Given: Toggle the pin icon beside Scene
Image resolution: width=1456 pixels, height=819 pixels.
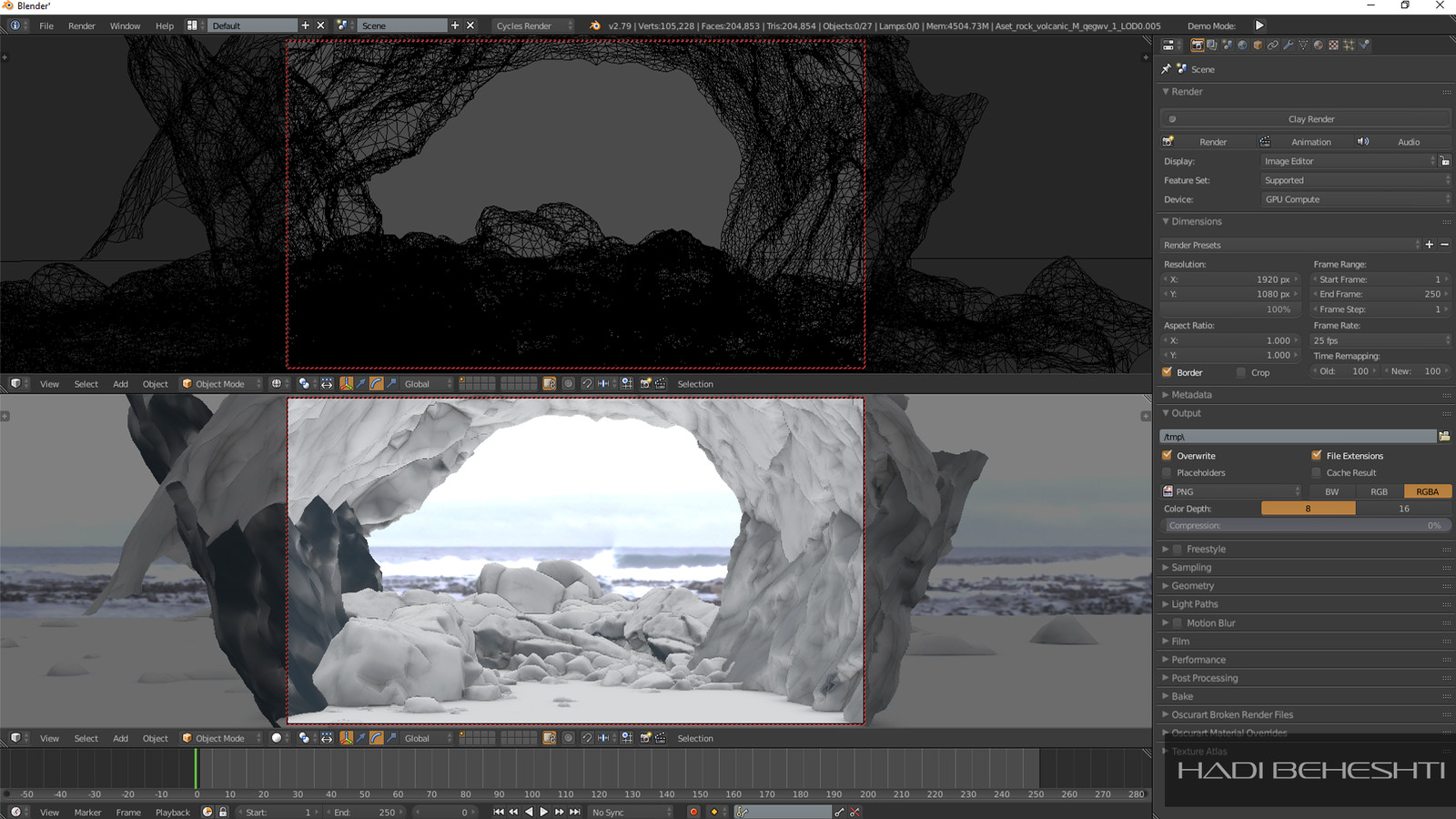Looking at the screenshot, I should (x=1166, y=68).
